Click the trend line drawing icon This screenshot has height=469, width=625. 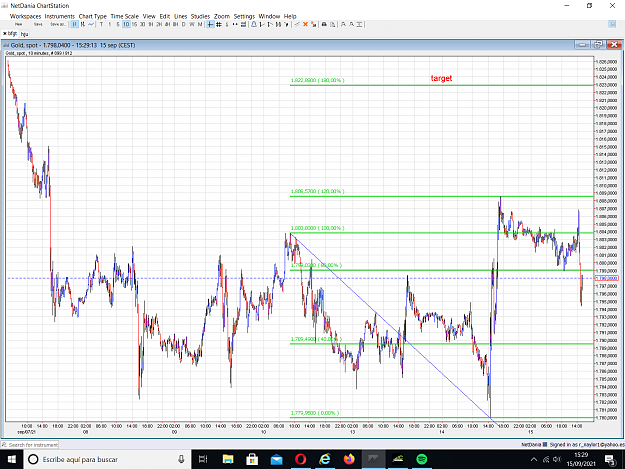click(297, 24)
